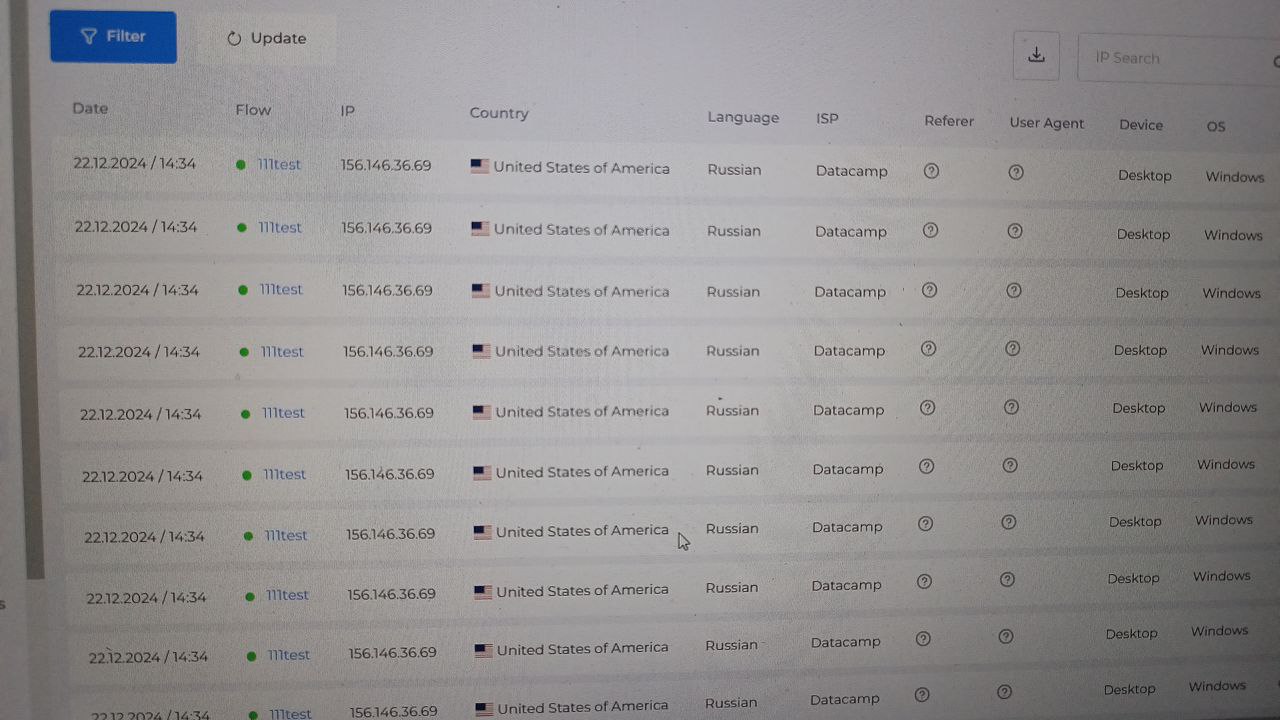Click first row Referer question icon
Screen dimensions: 1280x720
(x=931, y=171)
